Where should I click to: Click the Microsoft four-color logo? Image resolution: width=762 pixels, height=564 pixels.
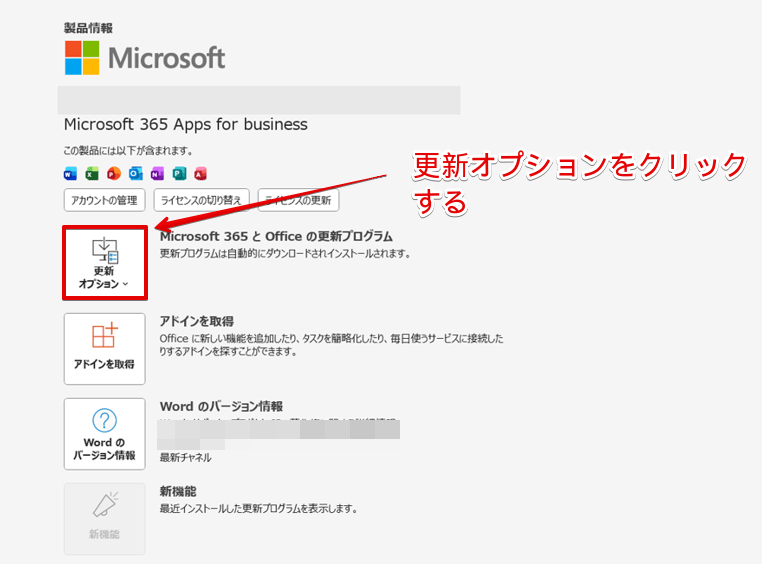[82, 58]
